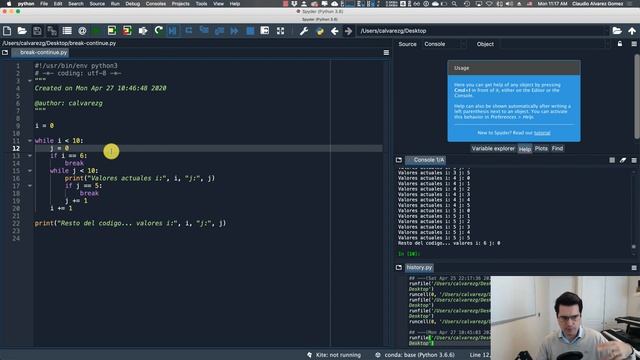Select the break-continue.py editor tab
Viewport: 640px width, 360px height.
tap(40, 53)
